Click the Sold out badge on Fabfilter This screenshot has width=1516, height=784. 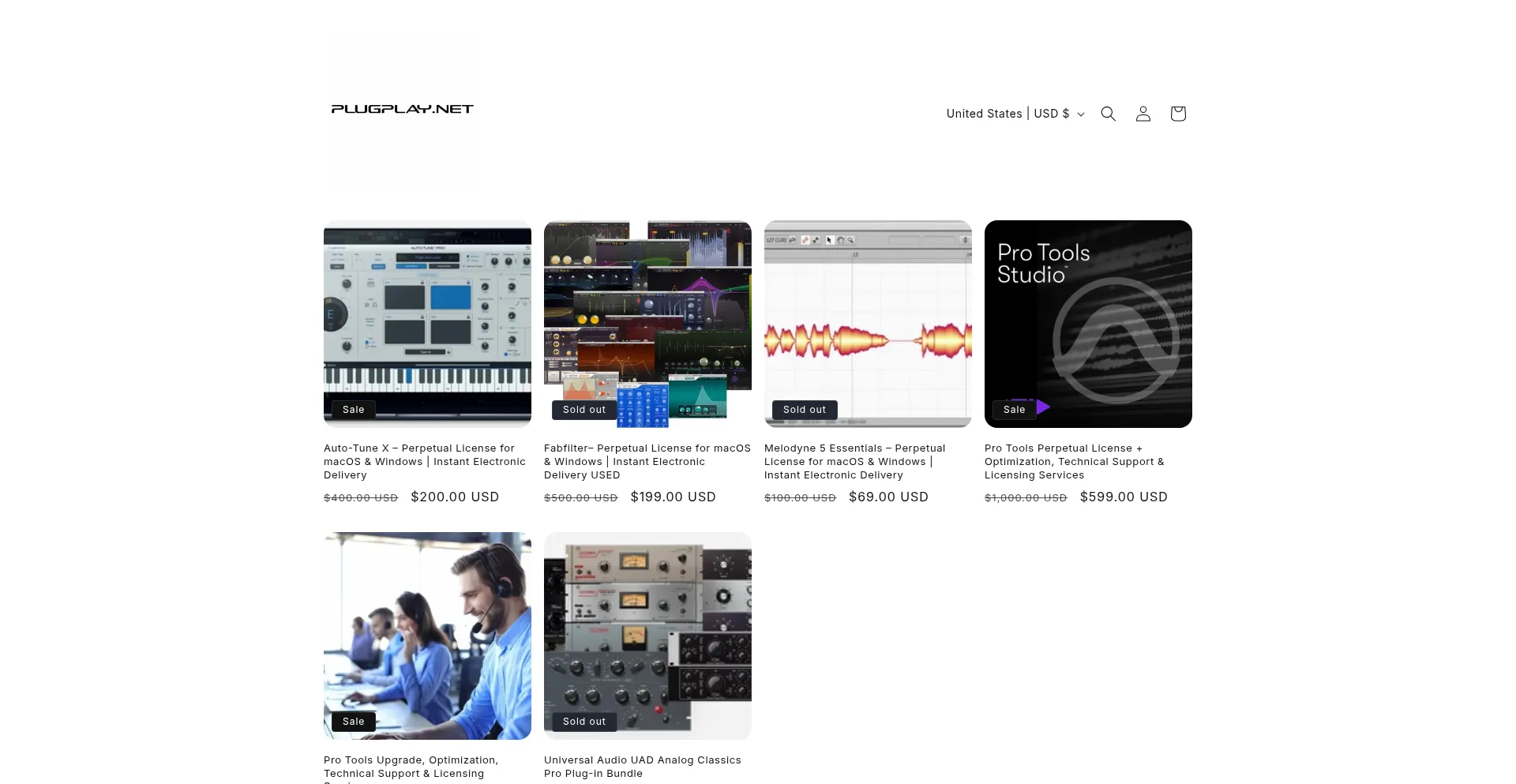tap(584, 410)
